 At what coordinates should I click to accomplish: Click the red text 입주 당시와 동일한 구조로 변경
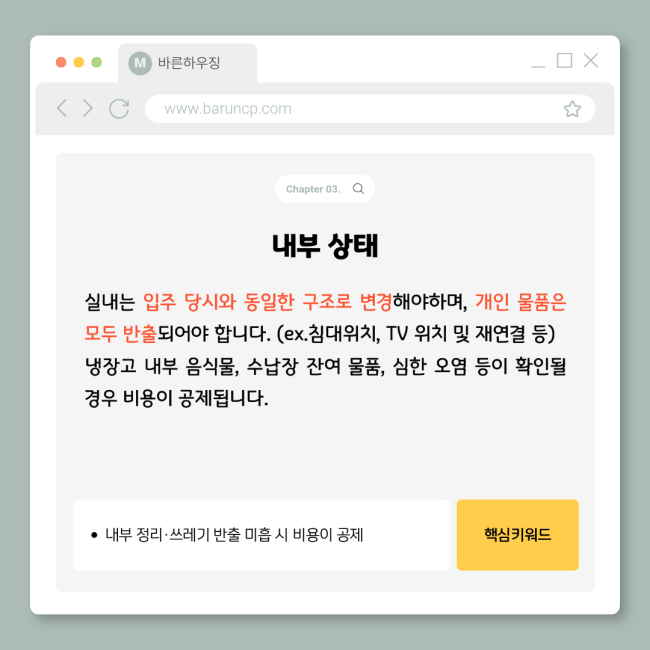[x=267, y=302]
